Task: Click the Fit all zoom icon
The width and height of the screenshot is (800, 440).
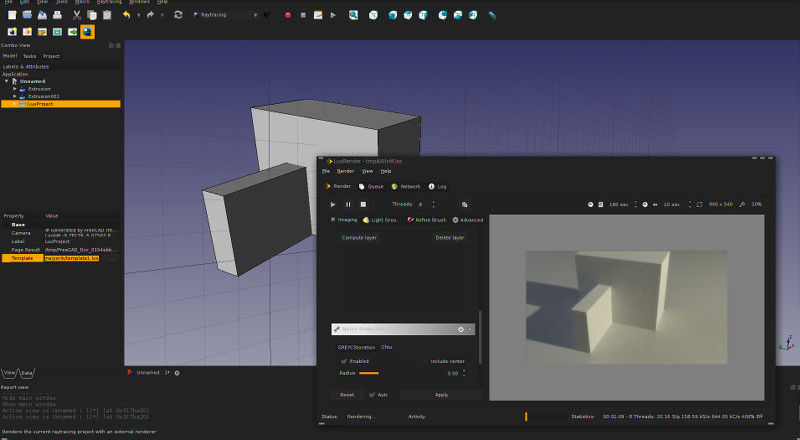Action: click(353, 15)
